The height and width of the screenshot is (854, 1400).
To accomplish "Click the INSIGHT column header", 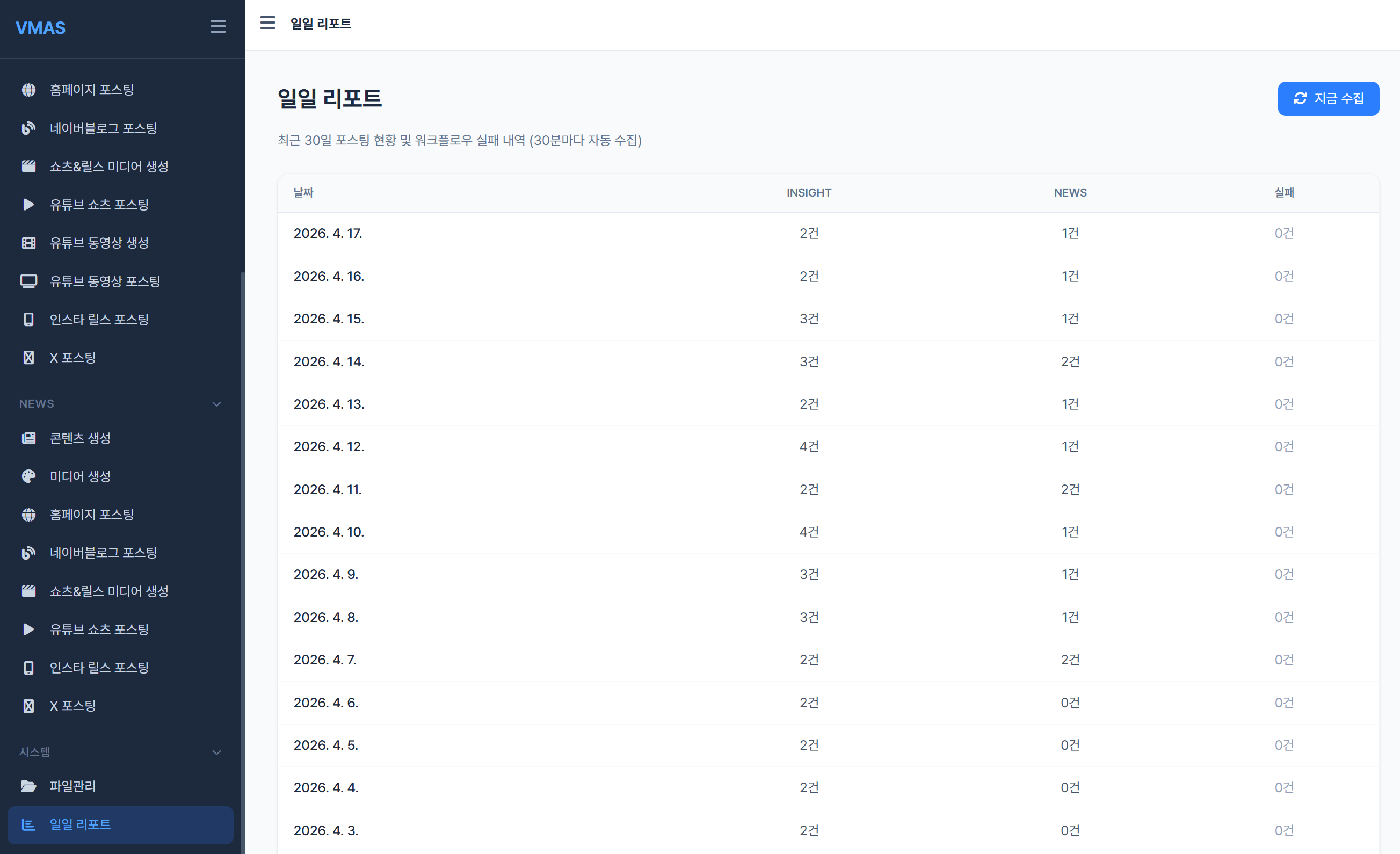I will click(x=809, y=193).
